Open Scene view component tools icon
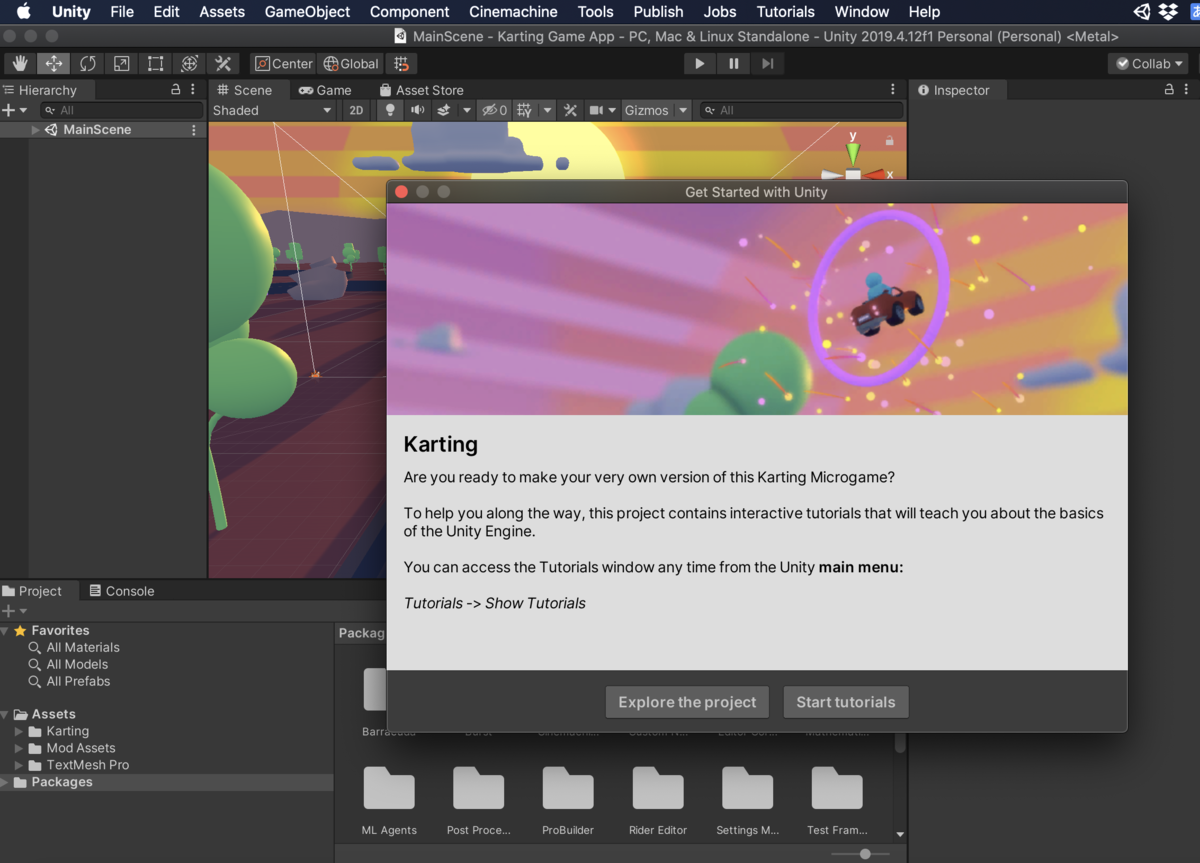 [x=570, y=110]
